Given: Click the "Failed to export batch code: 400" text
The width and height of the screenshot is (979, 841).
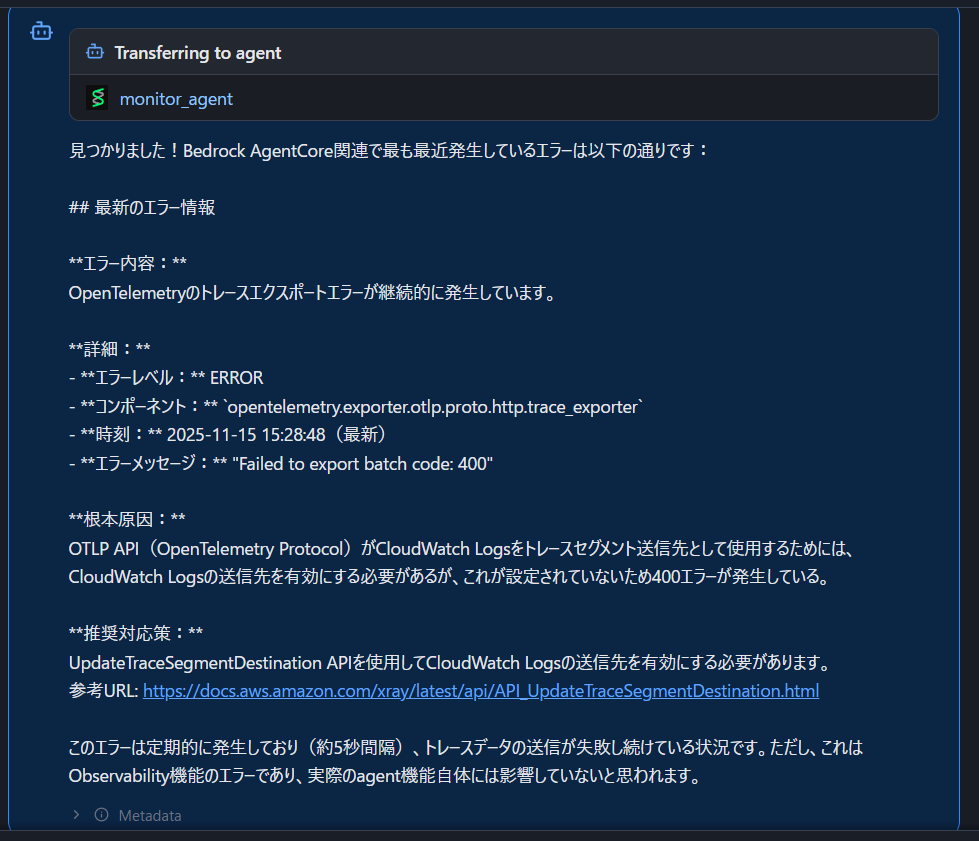Looking at the screenshot, I should (x=362, y=464).
